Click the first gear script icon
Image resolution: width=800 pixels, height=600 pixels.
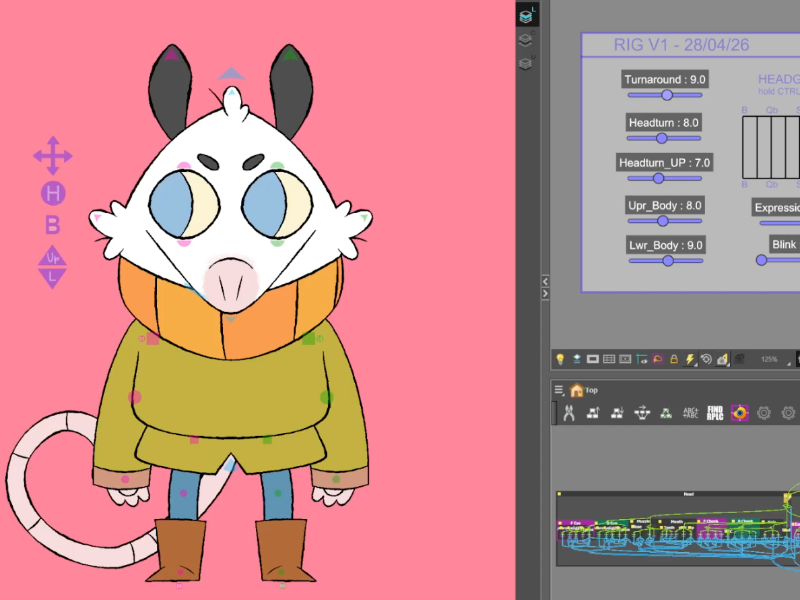tap(764, 413)
